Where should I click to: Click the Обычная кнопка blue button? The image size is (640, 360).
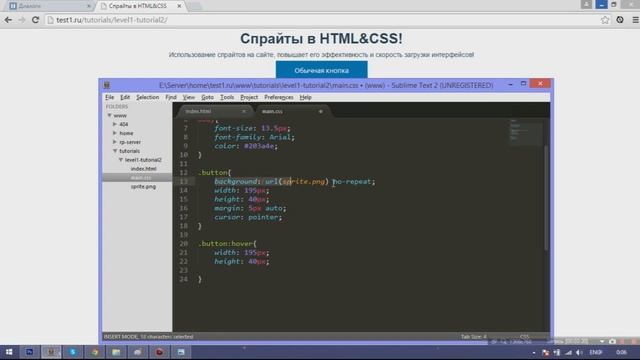point(322,70)
